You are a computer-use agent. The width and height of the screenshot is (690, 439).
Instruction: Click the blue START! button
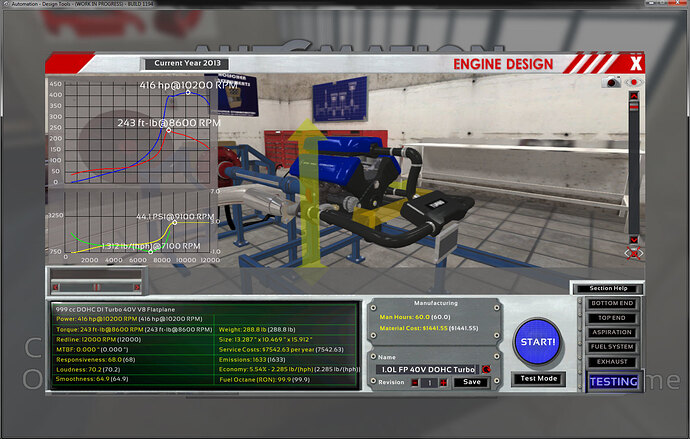(x=538, y=342)
